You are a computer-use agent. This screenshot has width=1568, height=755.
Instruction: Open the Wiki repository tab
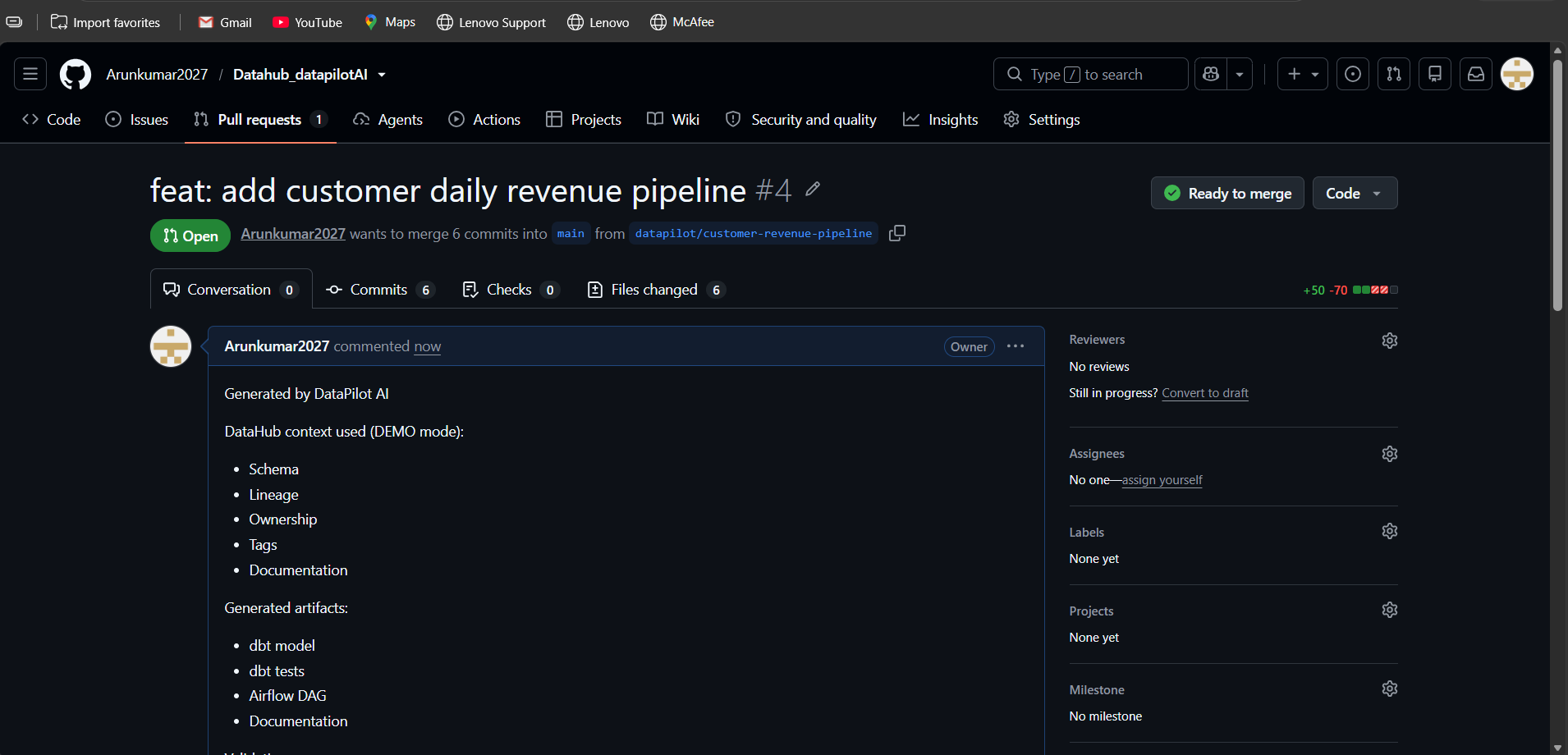pyautogui.click(x=673, y=120)
